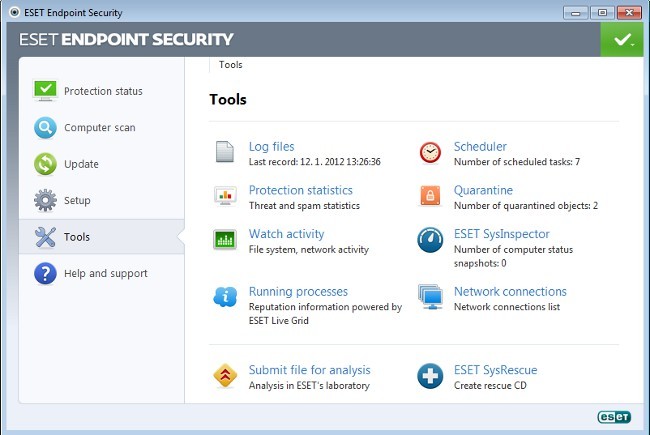Click the green protection status checkmark
This screenshot has width=650, height=435.
point(622,40)
